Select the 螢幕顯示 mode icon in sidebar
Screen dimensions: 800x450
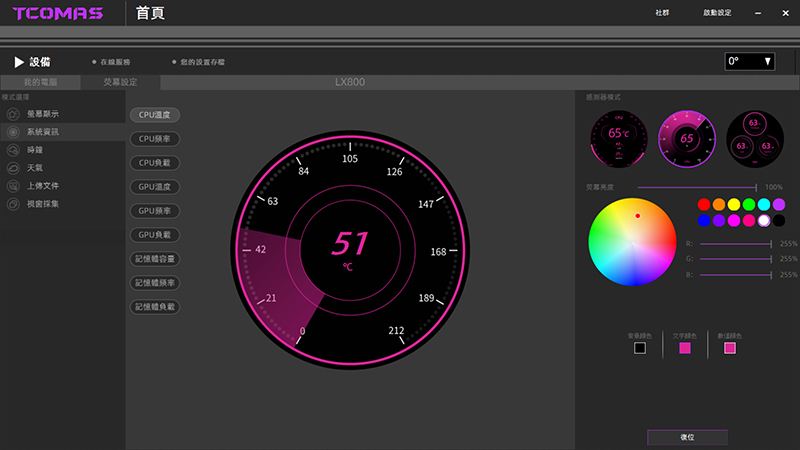coord(13,115)
